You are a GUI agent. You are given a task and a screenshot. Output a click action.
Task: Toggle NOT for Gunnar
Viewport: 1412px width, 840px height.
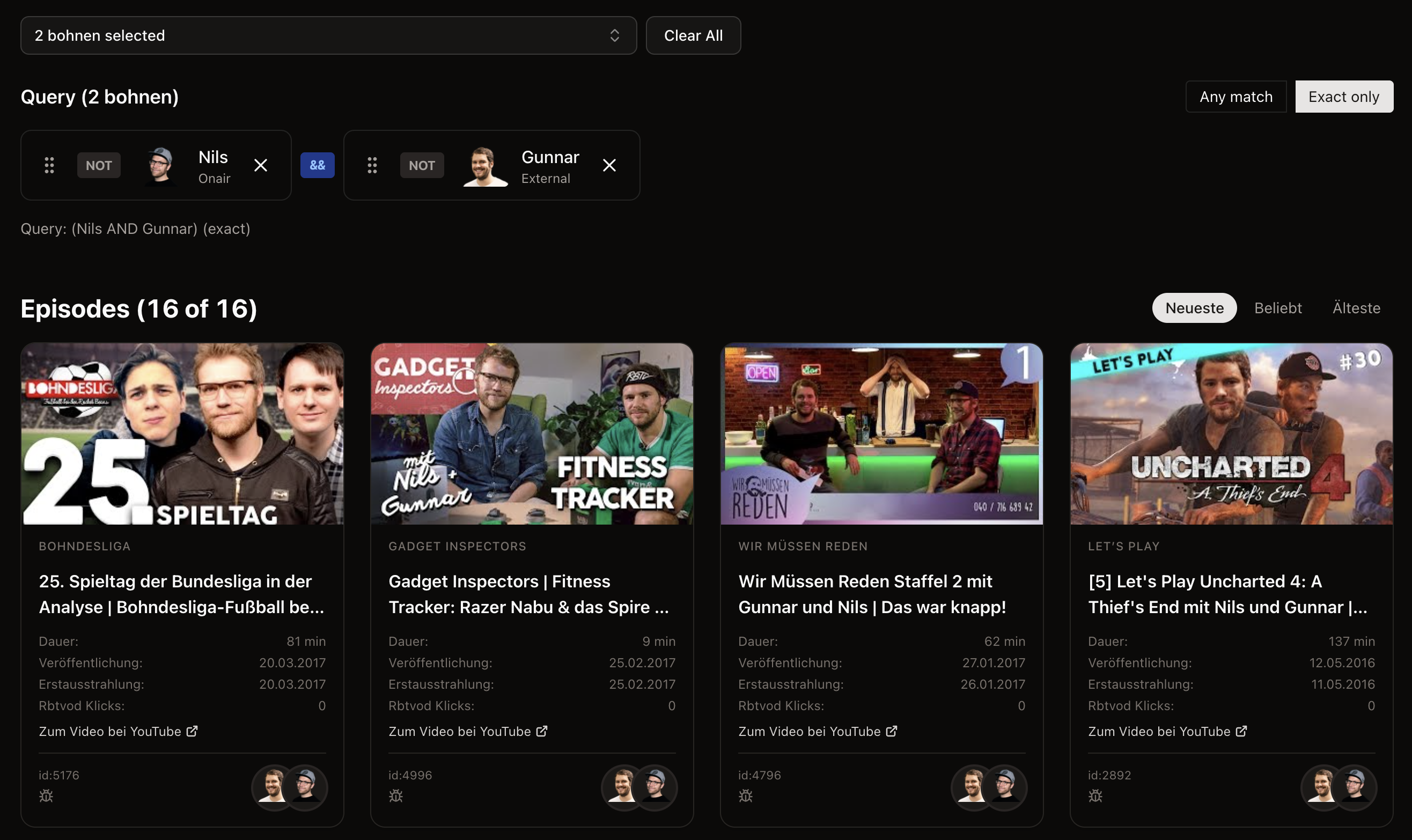pyautogui.click(x=422, y=165)
